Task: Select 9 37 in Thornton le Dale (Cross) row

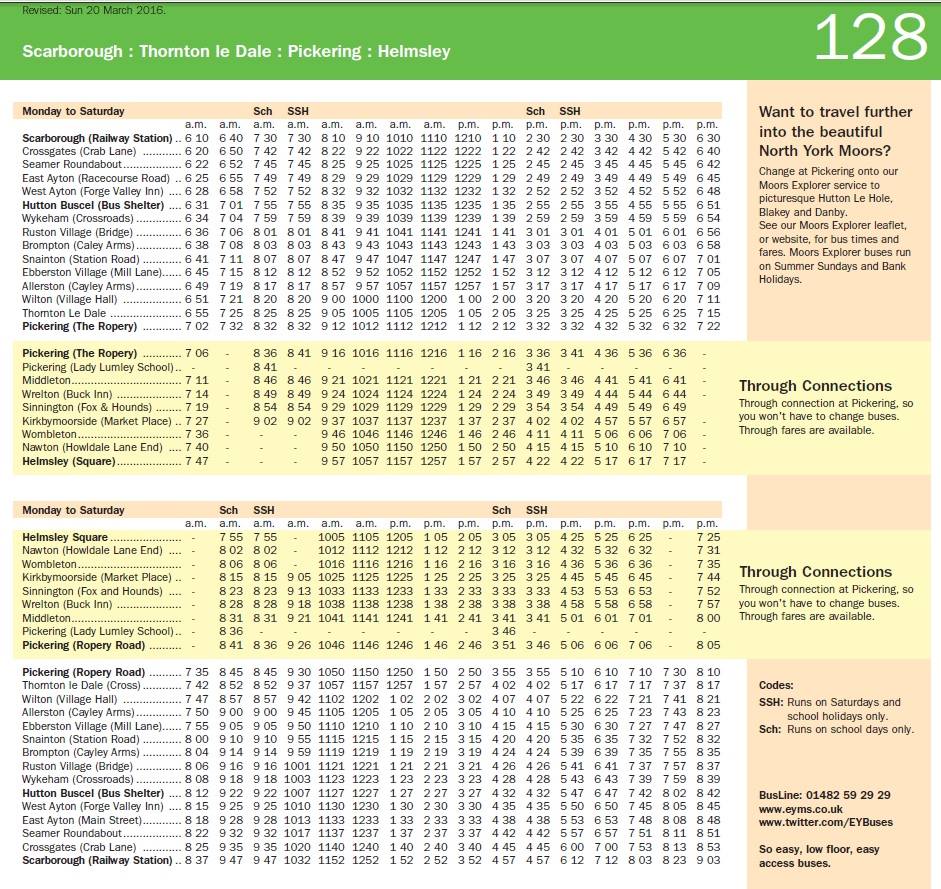Action: coord(299,686)
